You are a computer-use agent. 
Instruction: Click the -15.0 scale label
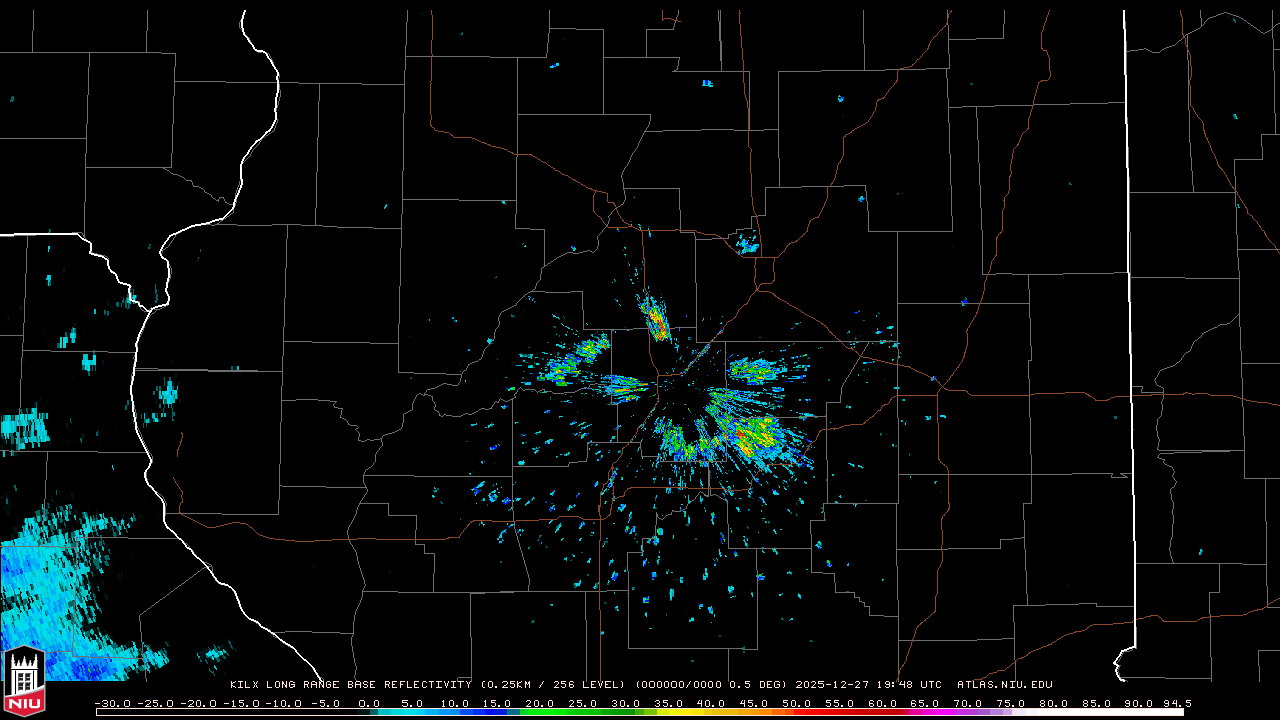(x=241, y=703)
